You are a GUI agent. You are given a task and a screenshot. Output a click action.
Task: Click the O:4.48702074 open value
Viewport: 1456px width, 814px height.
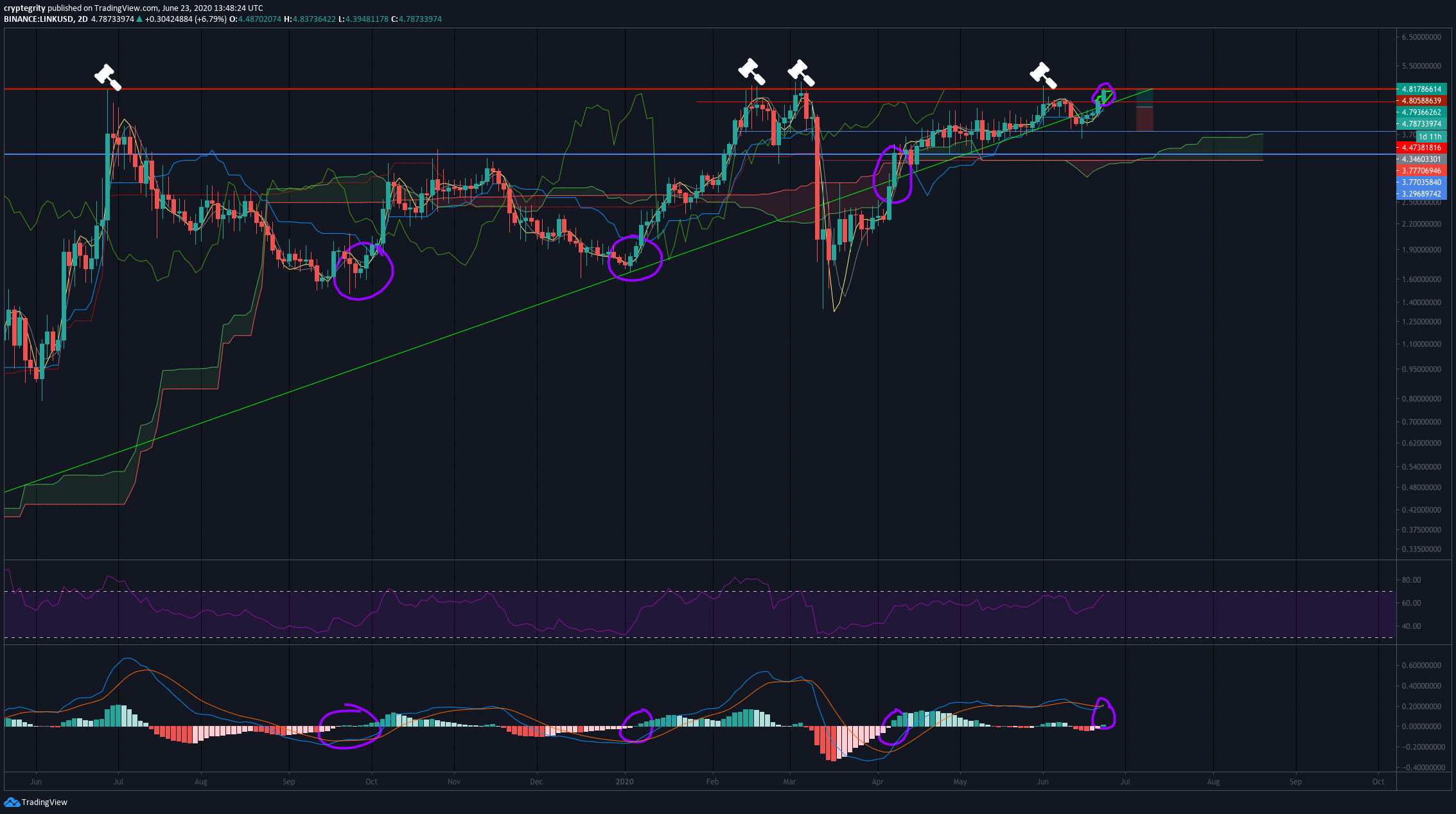(x=255, y=19)
